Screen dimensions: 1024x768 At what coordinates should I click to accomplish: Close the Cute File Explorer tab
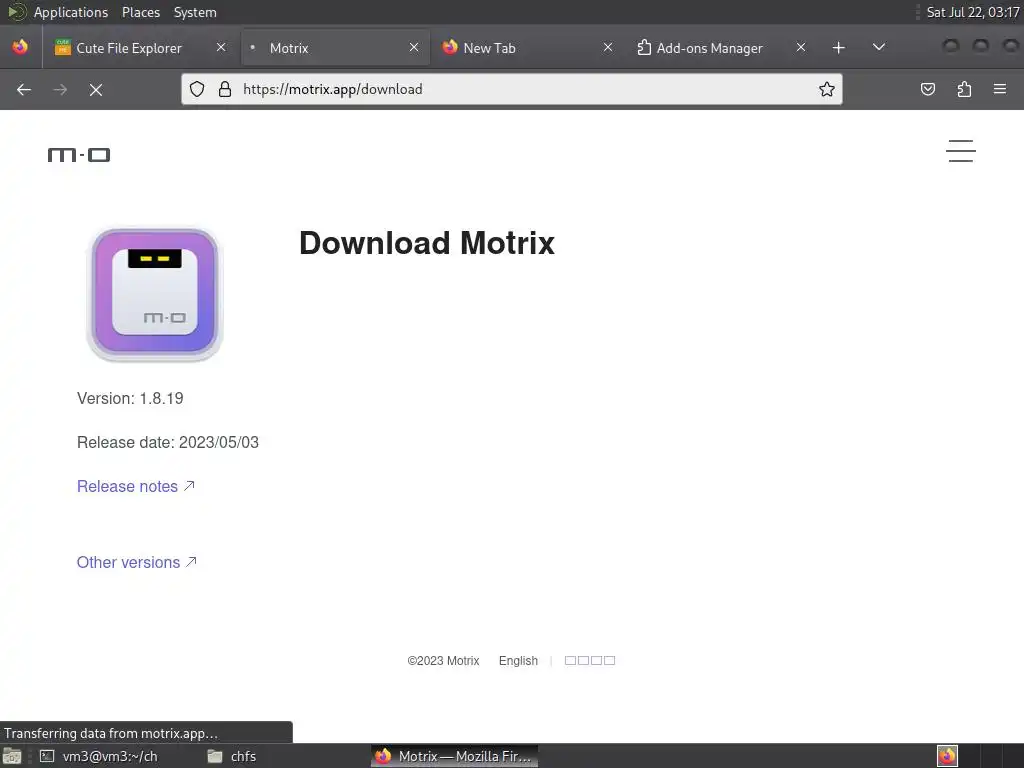pos(221,48)
